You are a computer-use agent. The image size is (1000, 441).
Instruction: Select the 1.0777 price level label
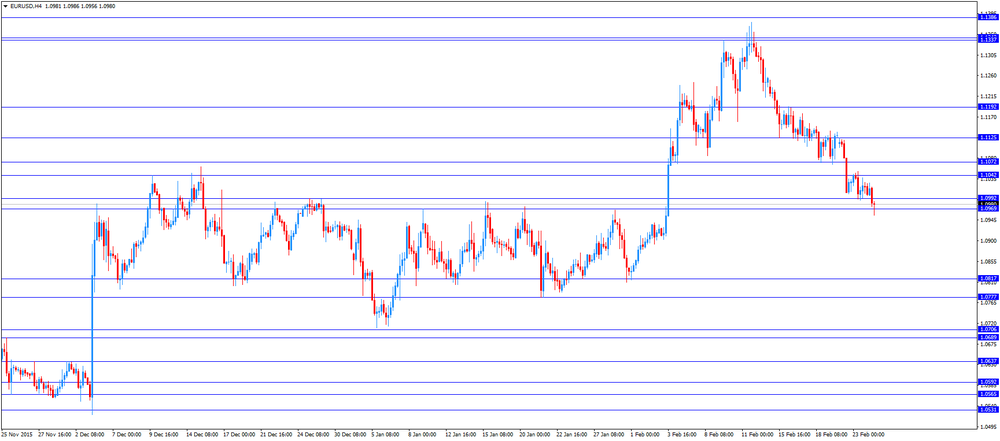pyautogui.click(x=988, y=297)
